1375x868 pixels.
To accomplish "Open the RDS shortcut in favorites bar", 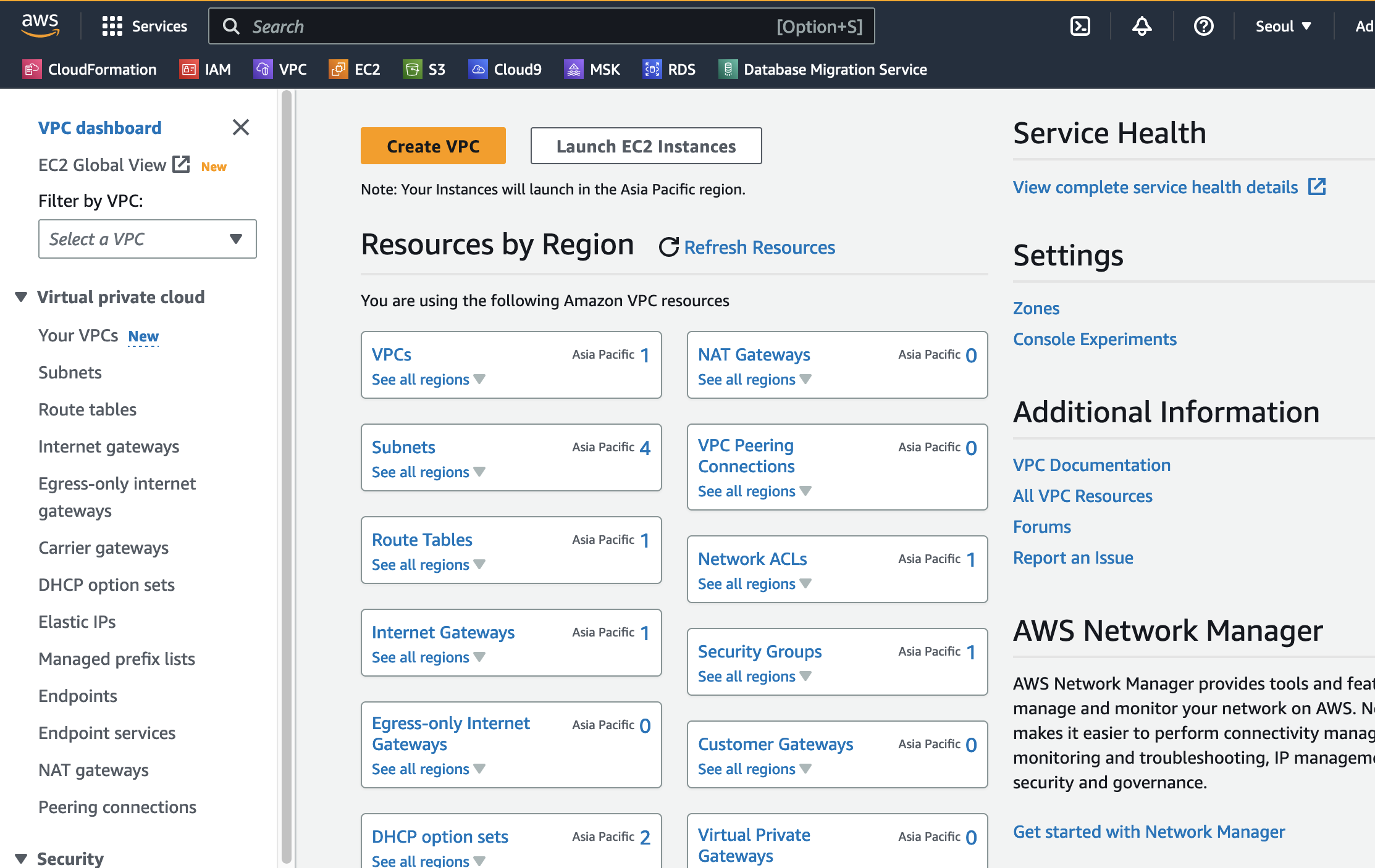I will click(x=669, y=69).
